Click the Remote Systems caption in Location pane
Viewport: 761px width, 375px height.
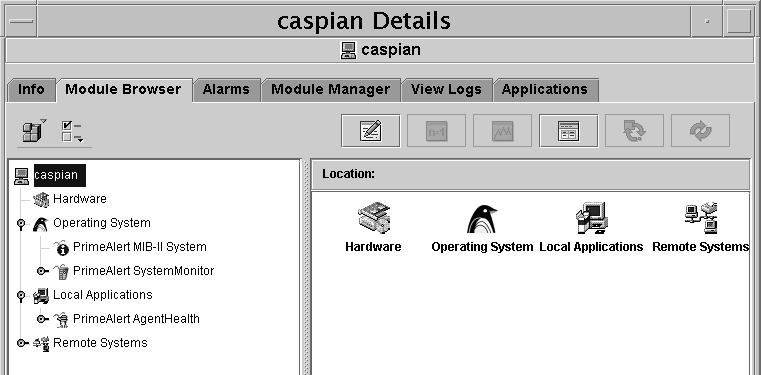point(701,247)
